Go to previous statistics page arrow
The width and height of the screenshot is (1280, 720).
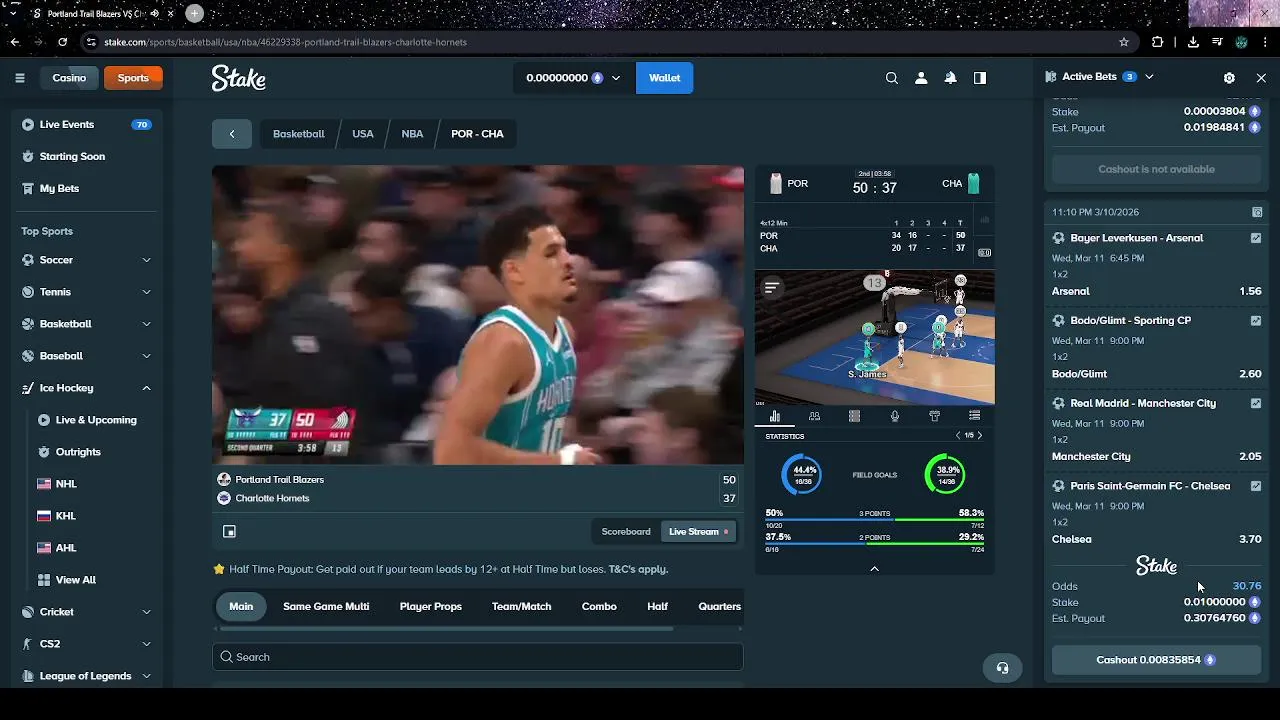[x=958, y=436]
